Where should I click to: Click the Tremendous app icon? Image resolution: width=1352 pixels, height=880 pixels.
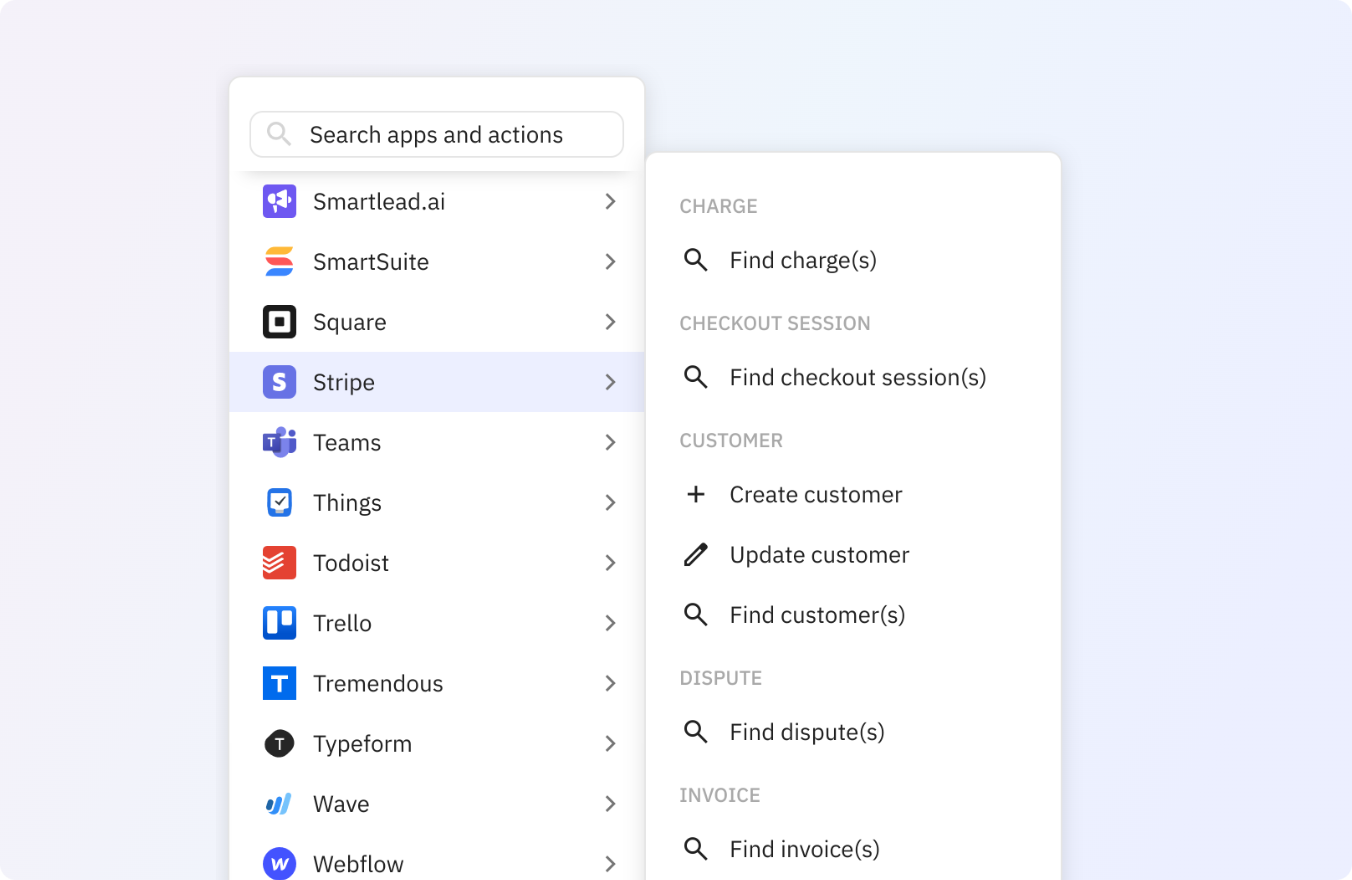279,683
